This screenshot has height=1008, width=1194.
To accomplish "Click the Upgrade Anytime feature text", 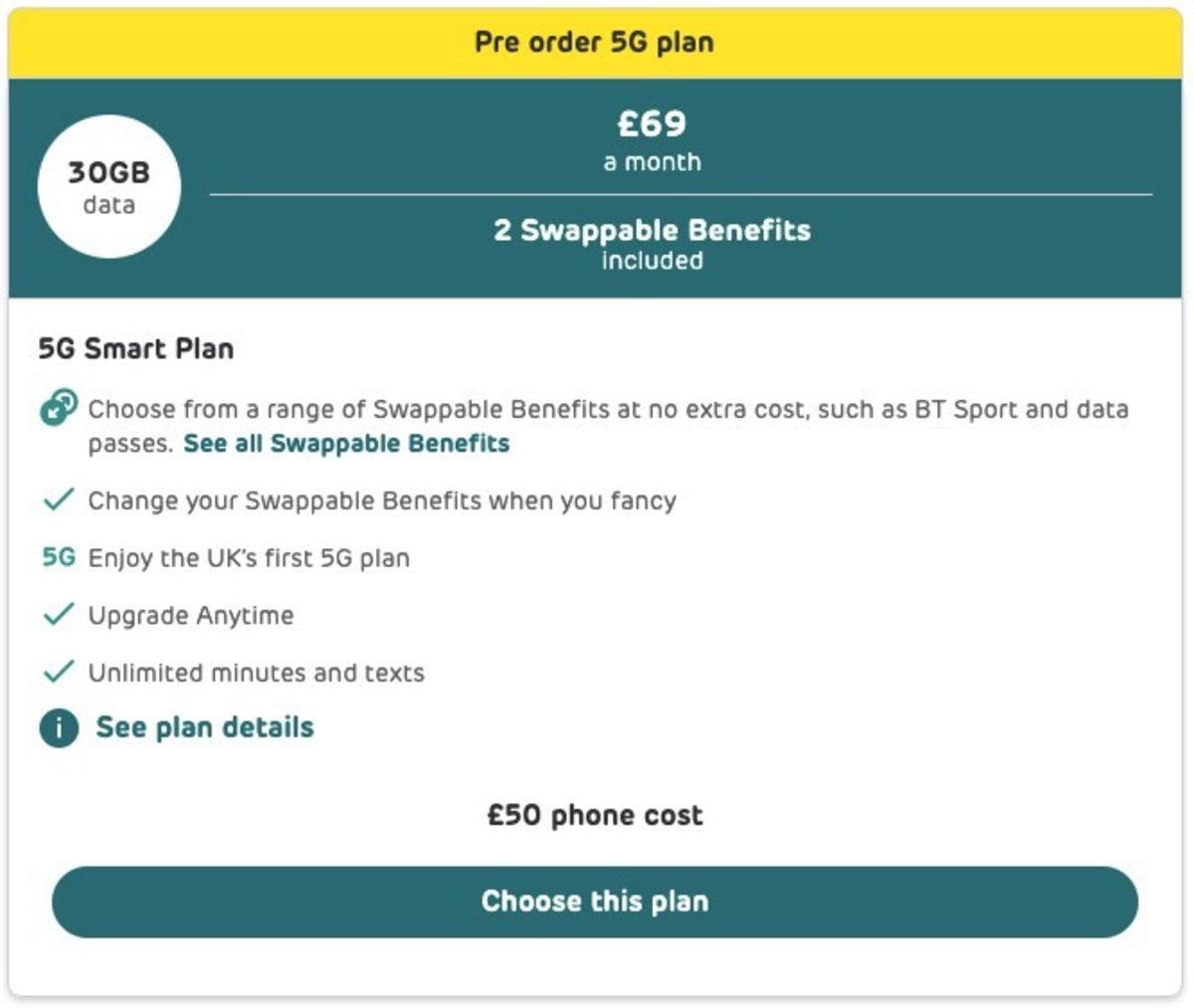I will [191, 616].
